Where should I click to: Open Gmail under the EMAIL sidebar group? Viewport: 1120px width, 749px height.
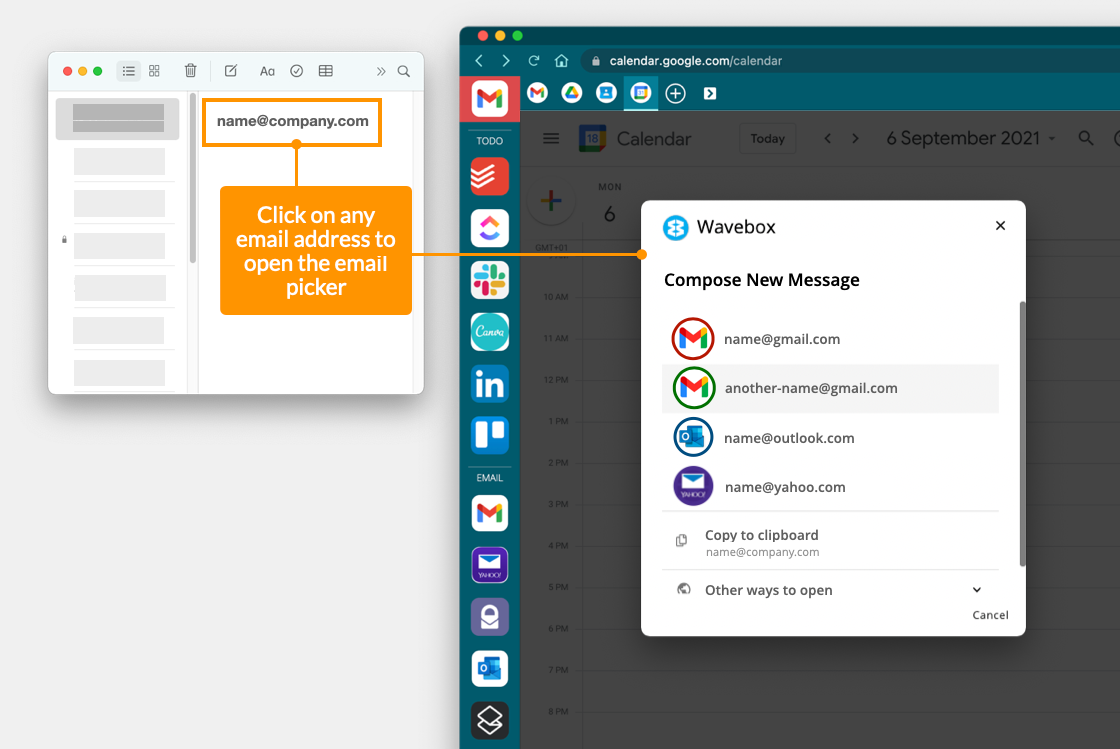click(489, 513)
